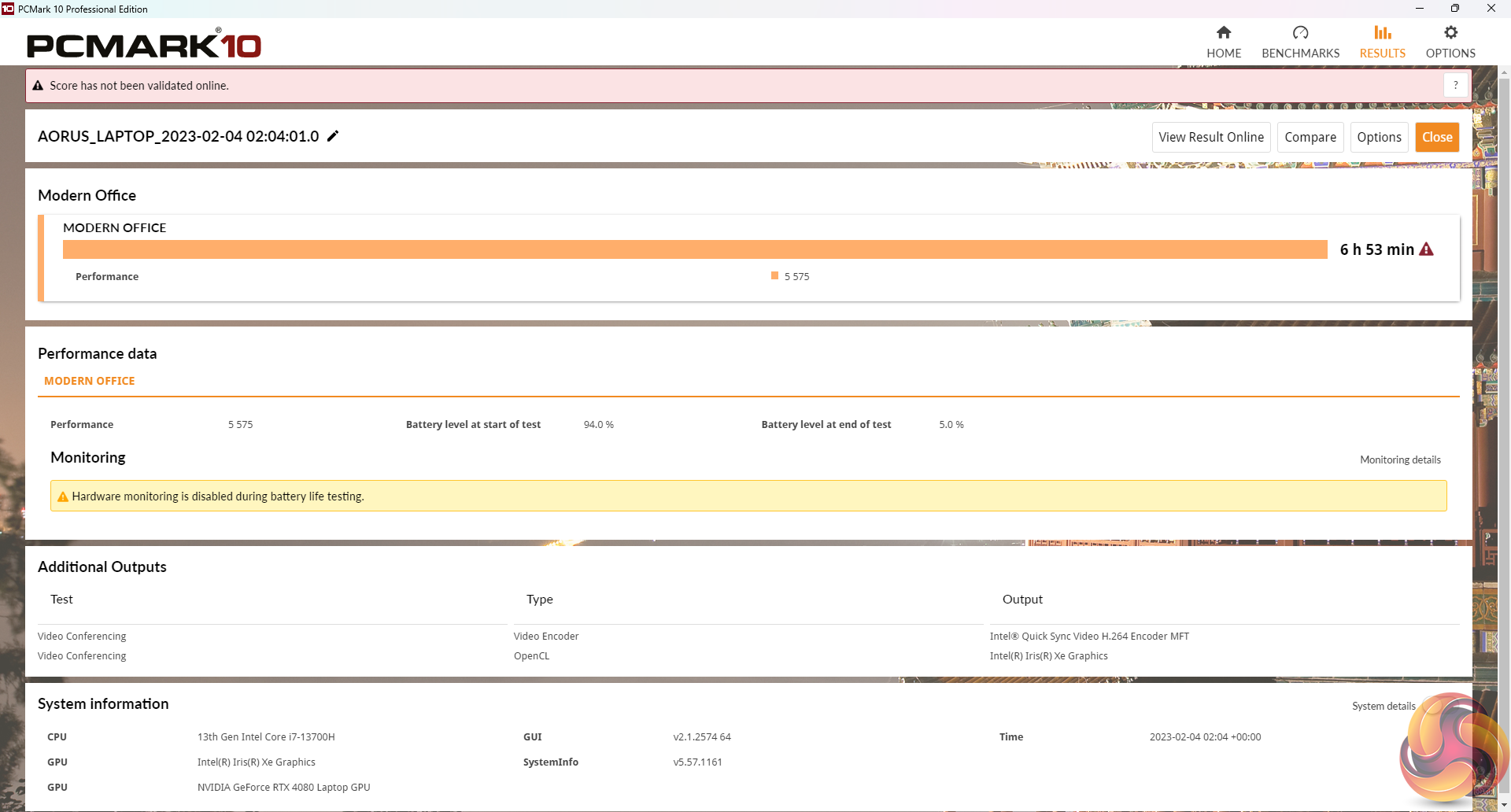The image size is (1511, 812).
Task: Click the orange Modern Office result bar
Action: click(x=695, y=249)
